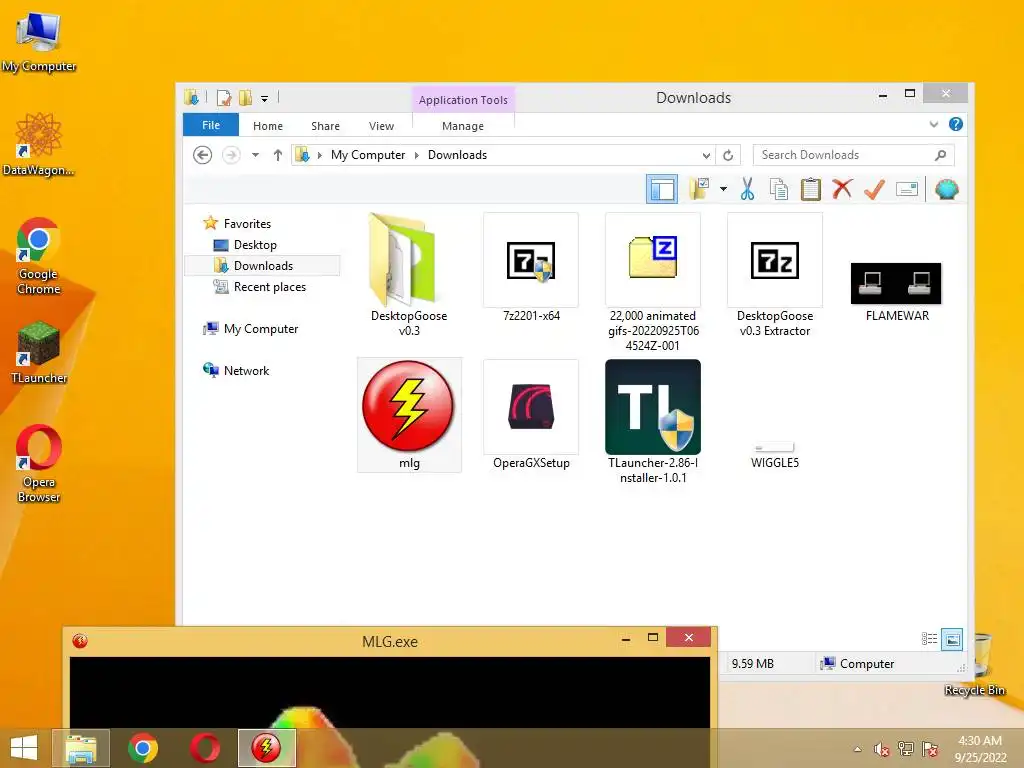Switch to the Home ribbon tab
Viewport: 1024px width, 768px height.
coord(268,125)
